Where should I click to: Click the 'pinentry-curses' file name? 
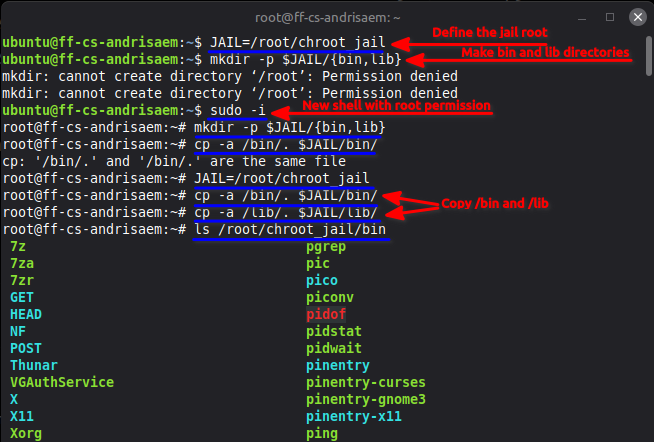click(x=366, y=383)
